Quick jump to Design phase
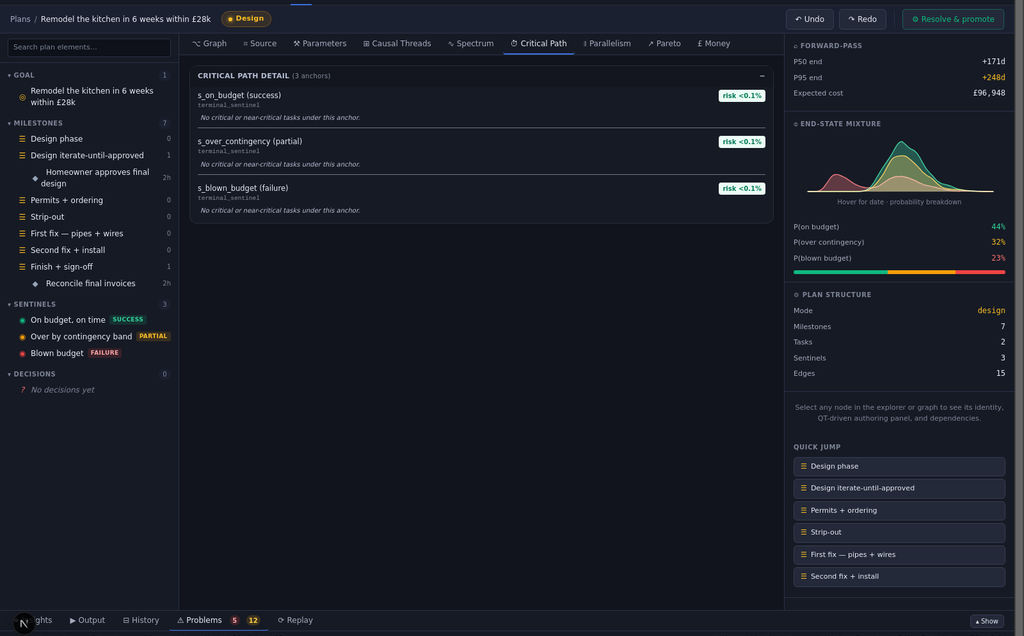Image resolution: width=1024 pixels, height=636 pixels. [x=899, y=466]
